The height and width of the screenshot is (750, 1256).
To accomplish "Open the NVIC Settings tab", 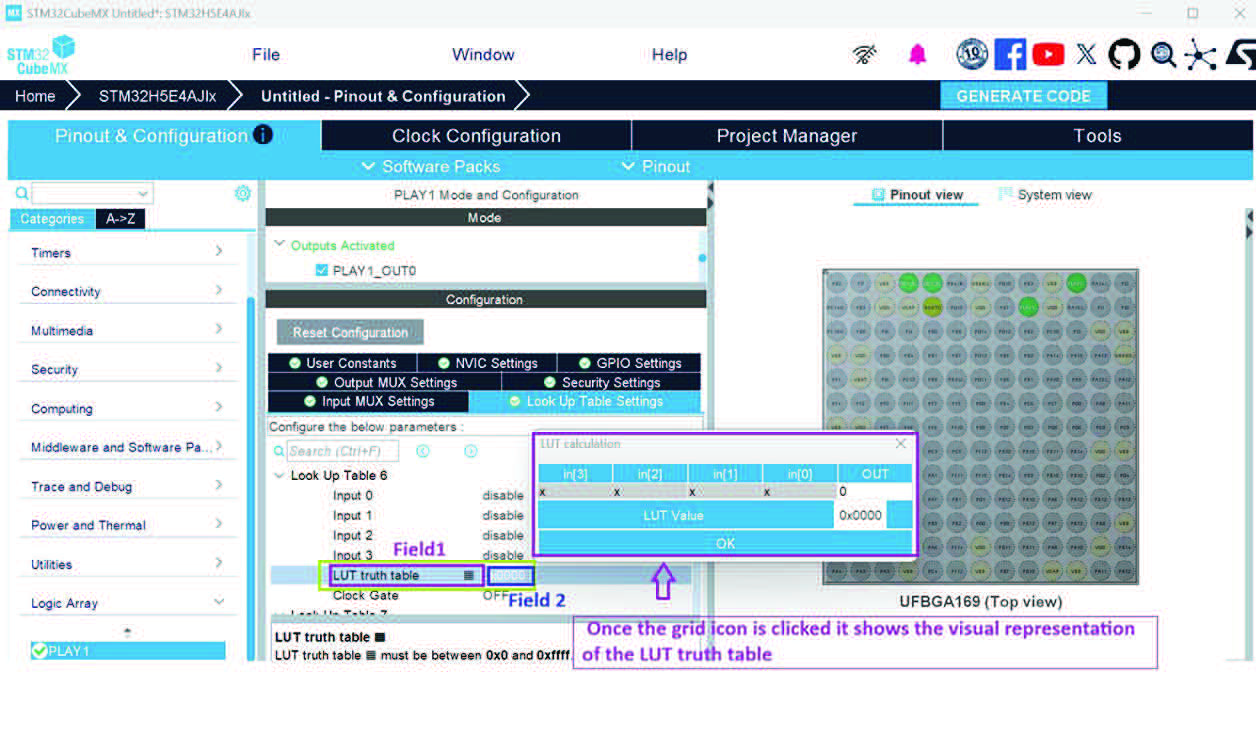I will point(487,363).
